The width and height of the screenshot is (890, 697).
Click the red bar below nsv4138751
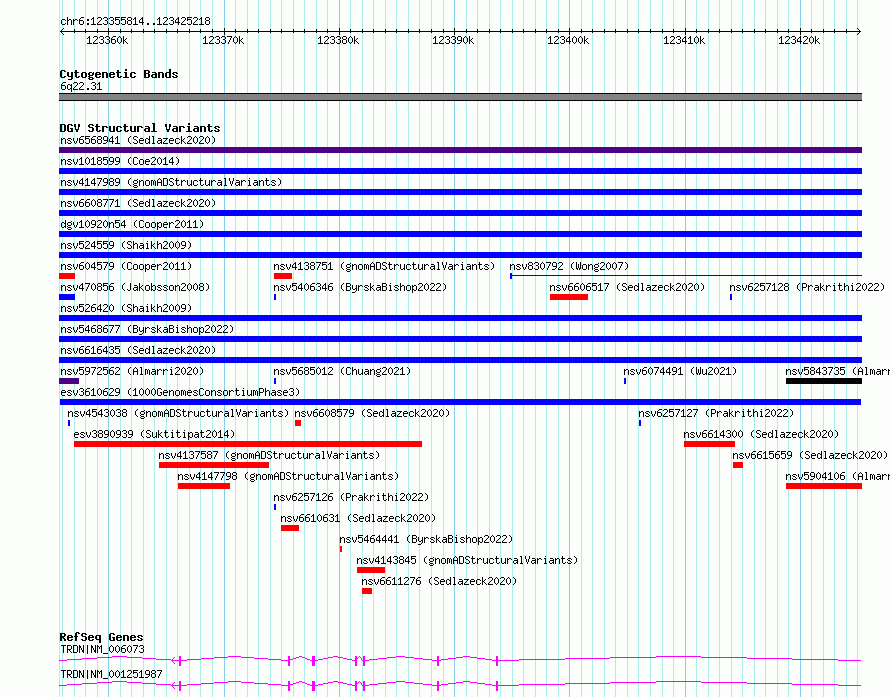[x=283, y=276]
